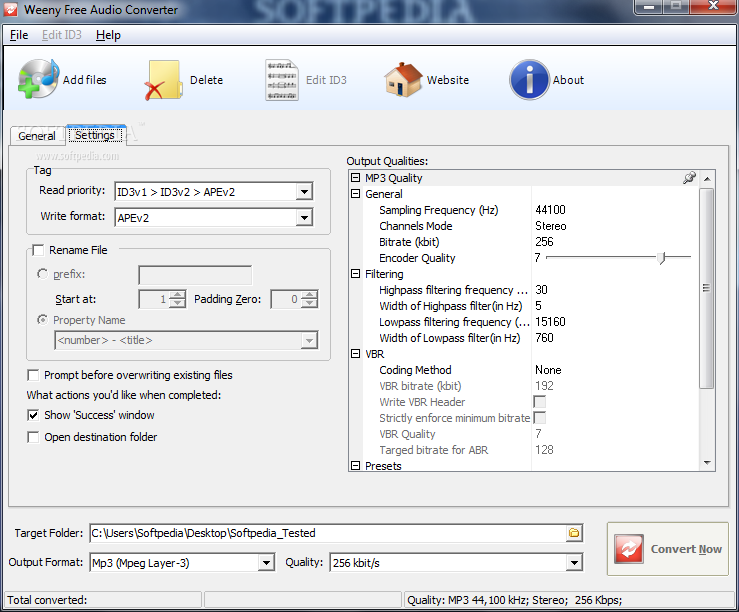Click the Output Qualities scrollbar thumb
The height and width of the screenshot is (612, 739).
tap(706, 288)
